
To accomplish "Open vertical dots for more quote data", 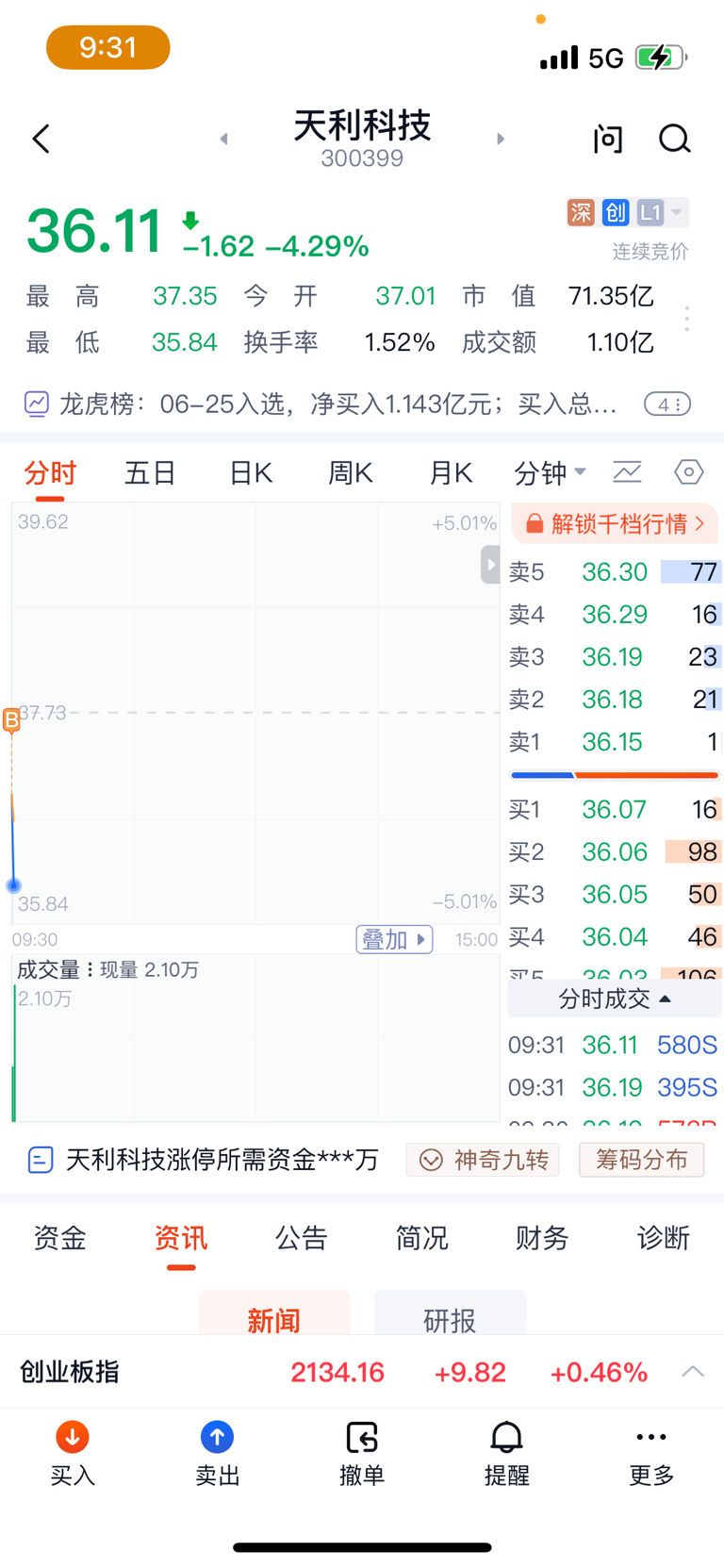I will point(687,319).
